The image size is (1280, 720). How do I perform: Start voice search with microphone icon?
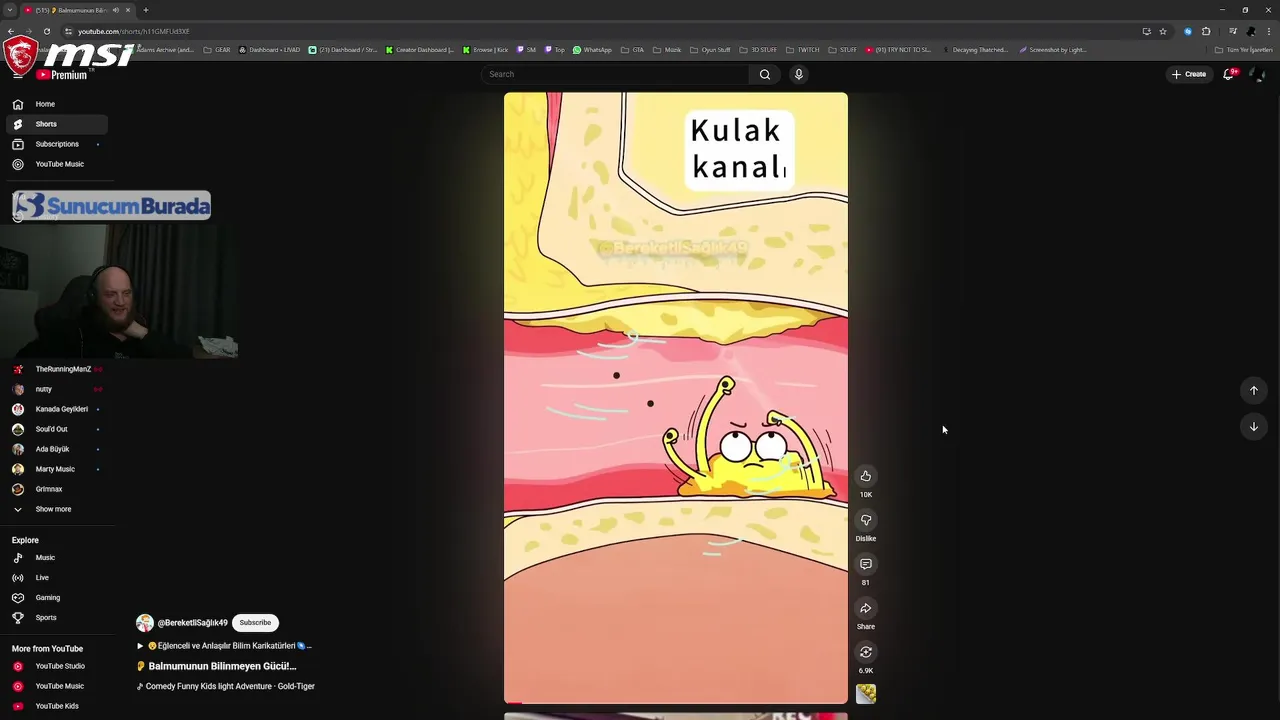coord(798,74)
